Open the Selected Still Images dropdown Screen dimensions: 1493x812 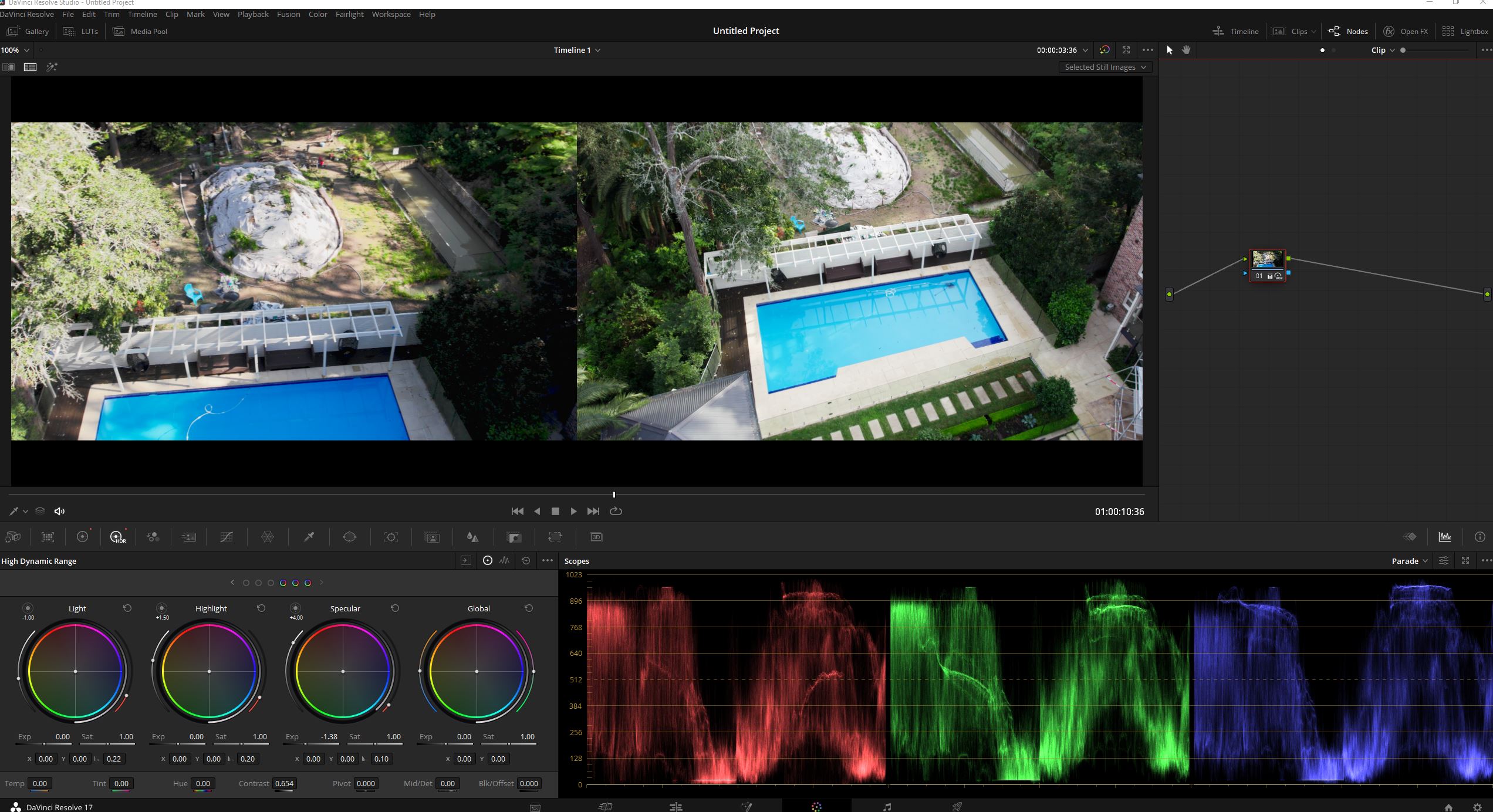pyautogui.click(x=1105, y=67)
